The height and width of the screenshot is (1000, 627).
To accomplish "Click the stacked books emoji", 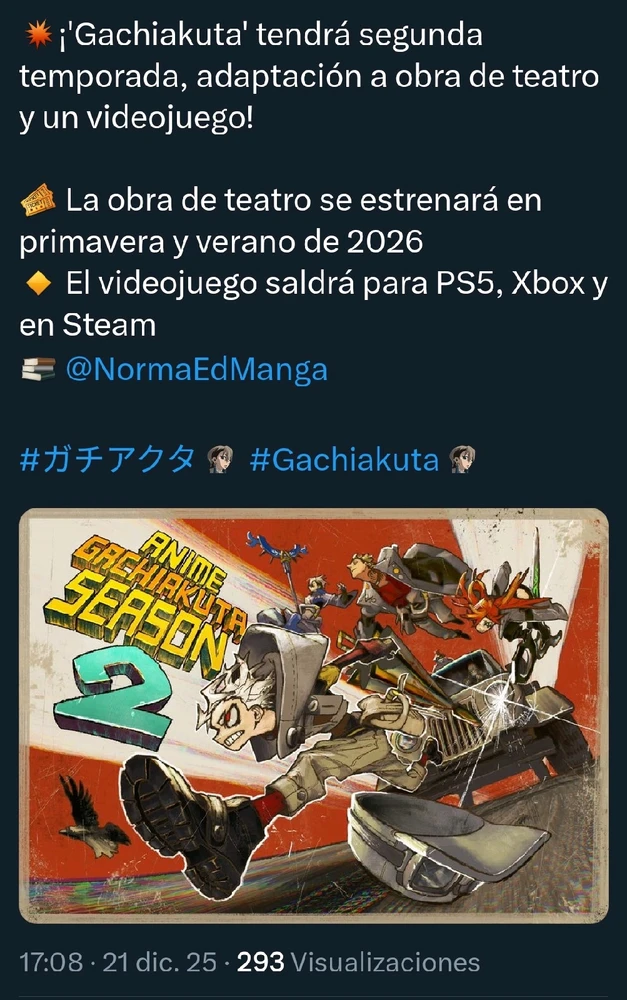I will (x=38, y=369).
